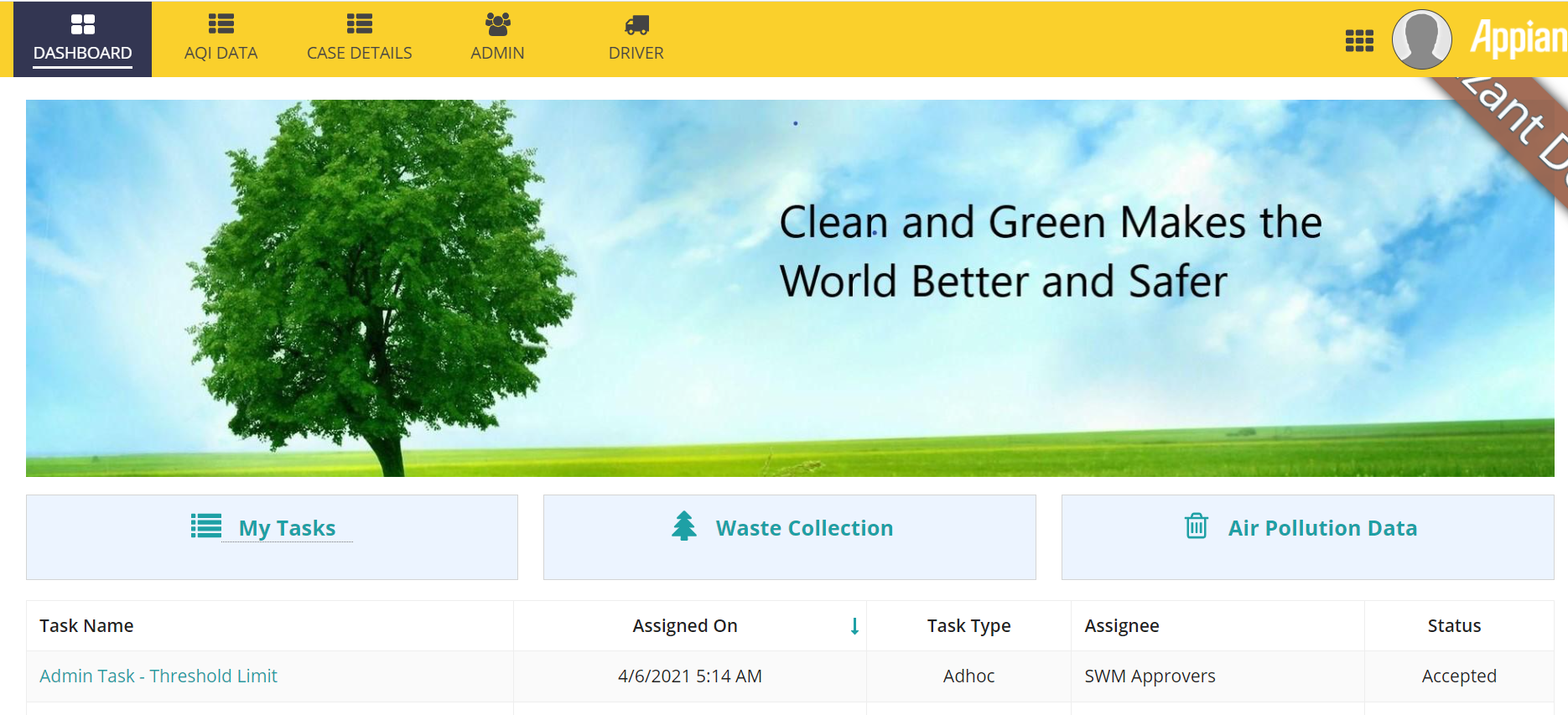
Task: Open the user profile avatar
Action: pos(1421,39)
